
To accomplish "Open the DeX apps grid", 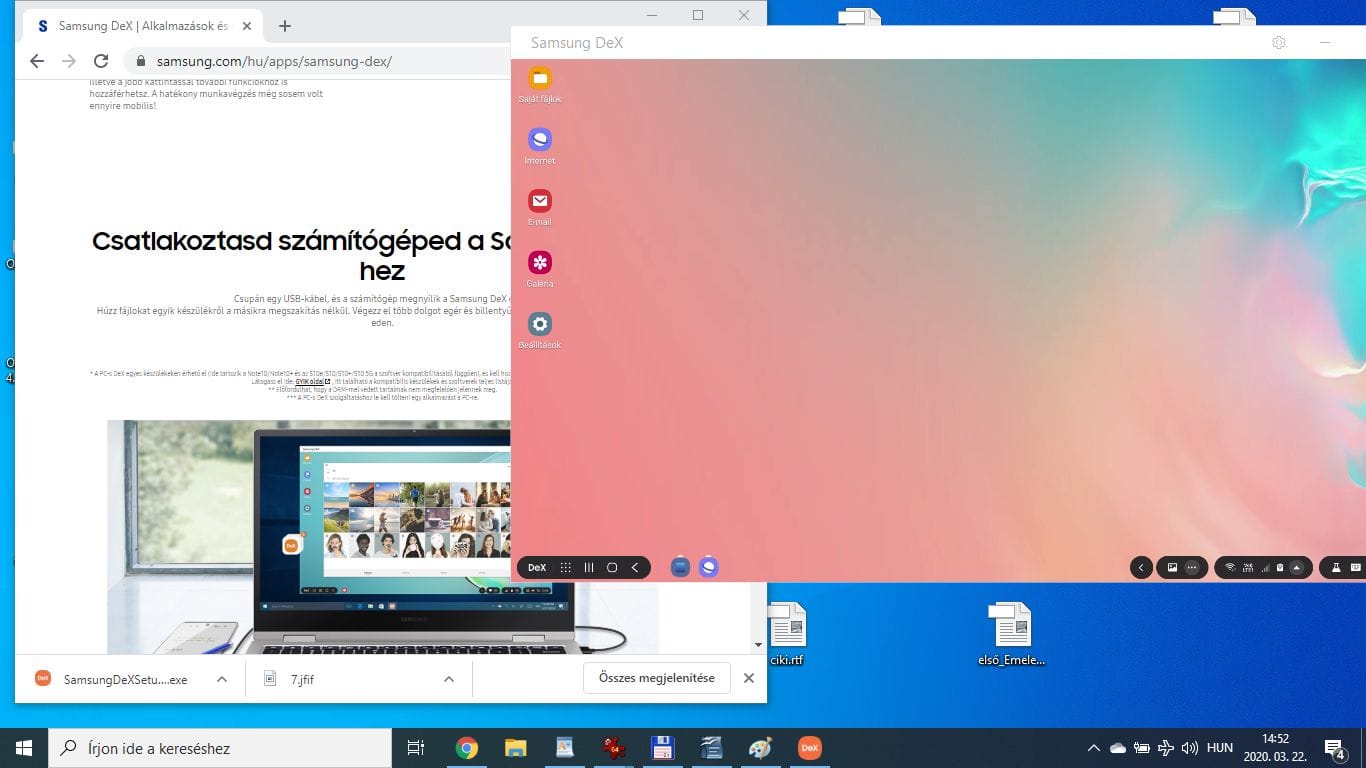I will pos(566,567).
